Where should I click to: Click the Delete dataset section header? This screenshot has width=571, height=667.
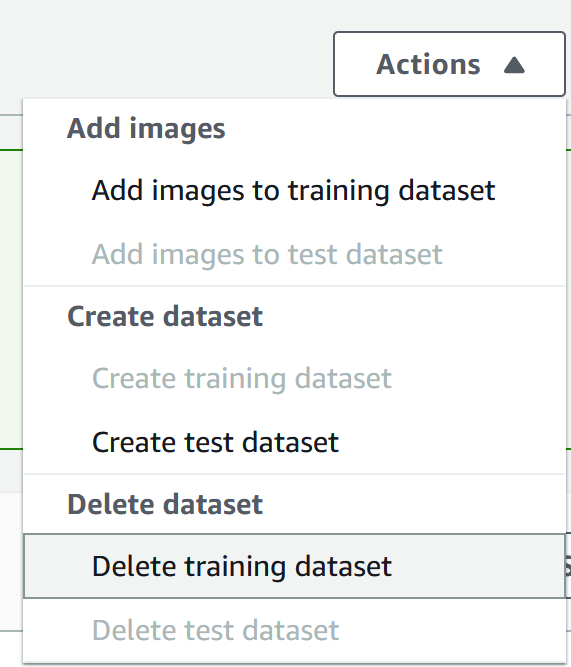click(x=165, y=504)
